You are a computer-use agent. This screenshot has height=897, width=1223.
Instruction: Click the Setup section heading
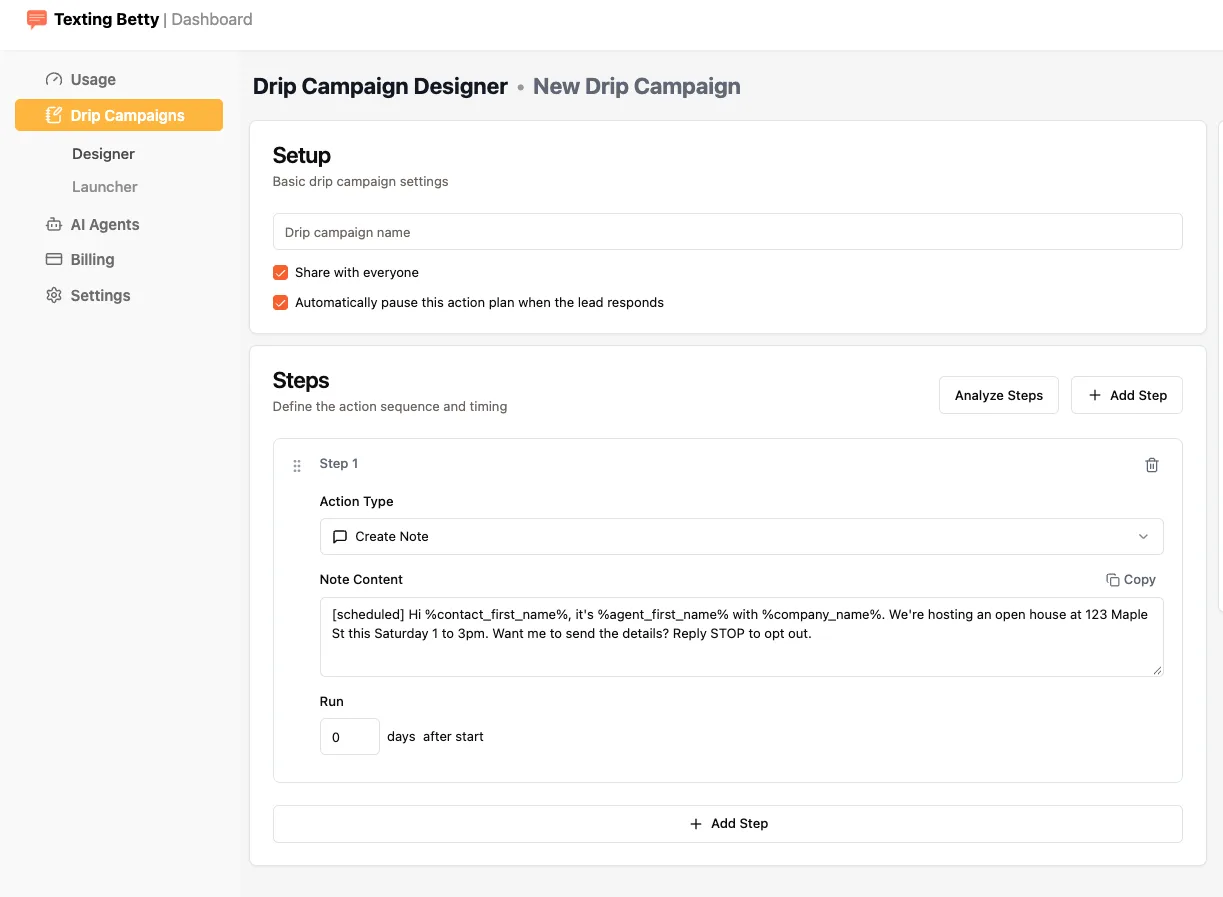[x=301, y=156]
